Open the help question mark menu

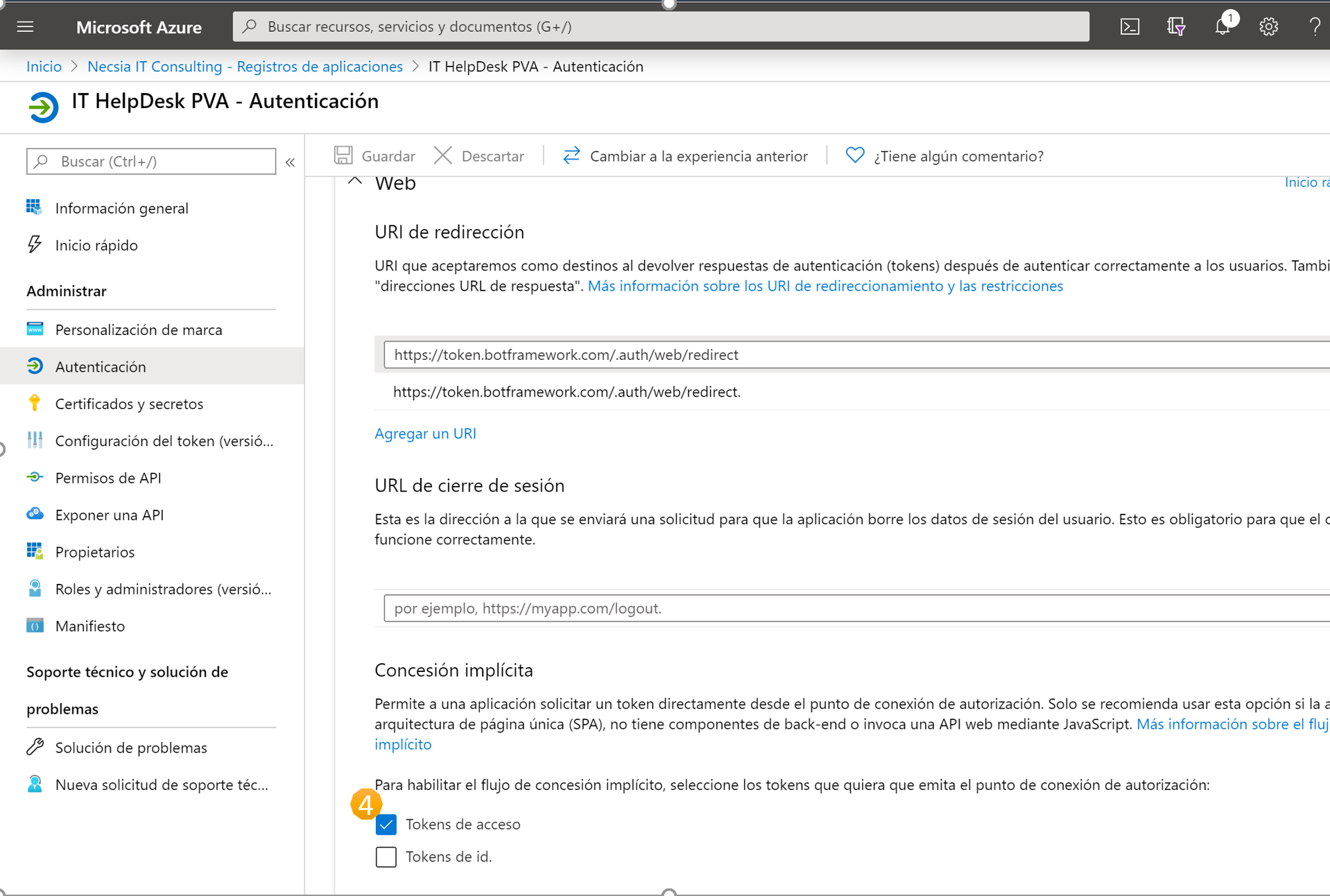(x=1314, y=26)
